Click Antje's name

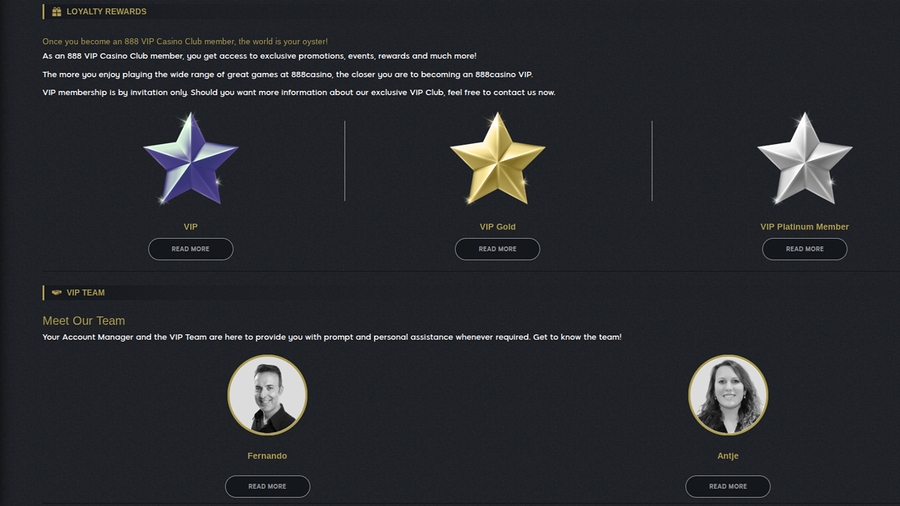click(728, 456)
